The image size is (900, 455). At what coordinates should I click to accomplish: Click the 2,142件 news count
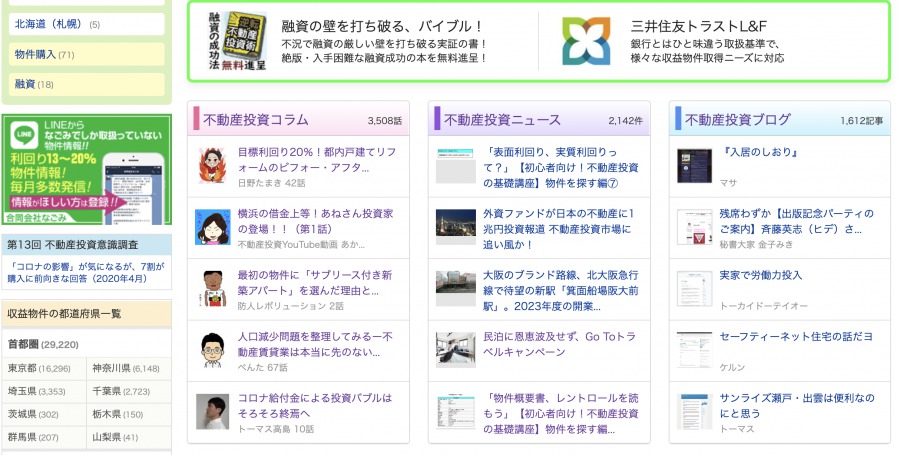(x=626, y=121)
